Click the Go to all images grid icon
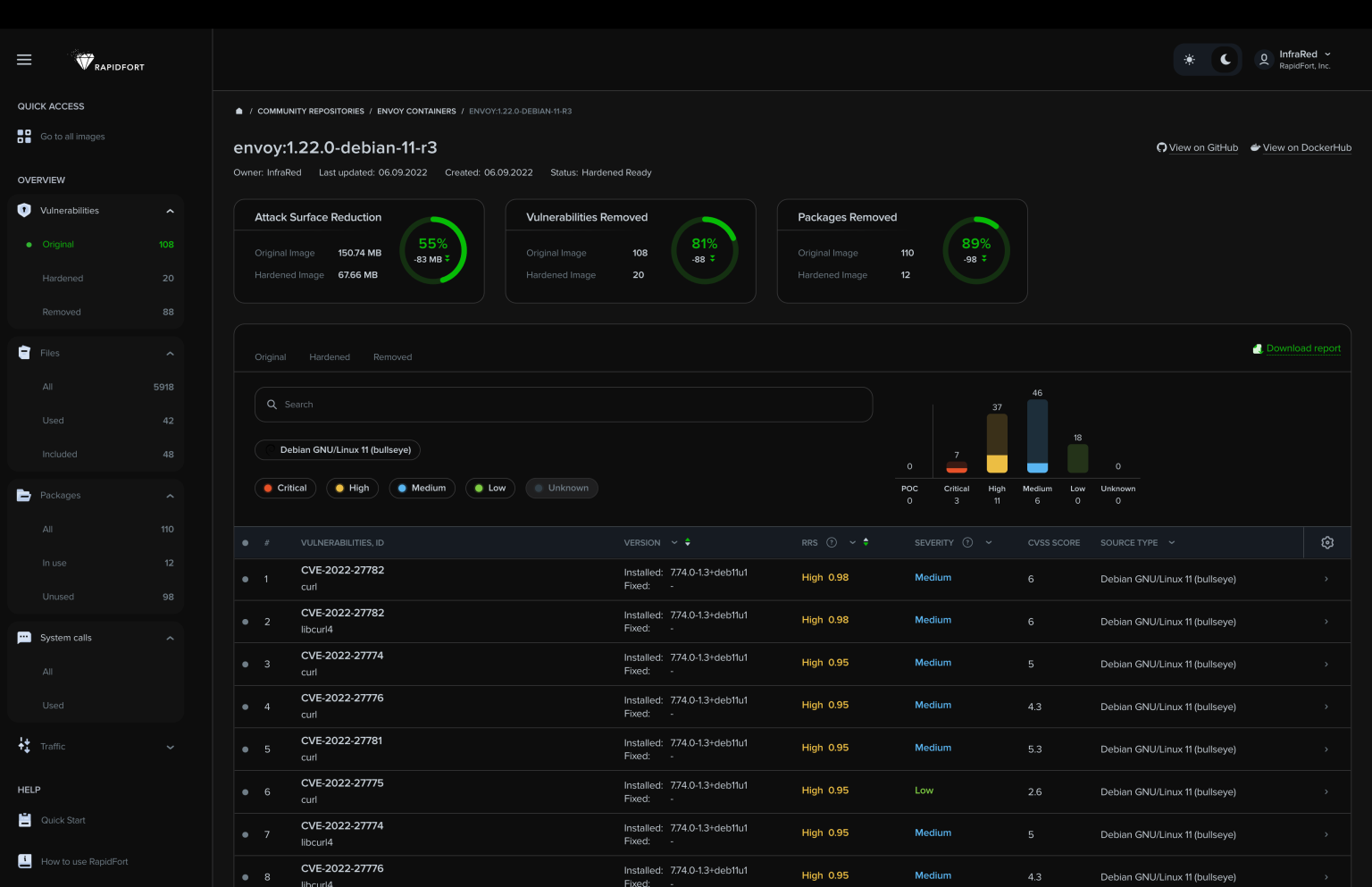Image resolution: width=1372 pixels, height=887 pixels. [x=24, y=137]
